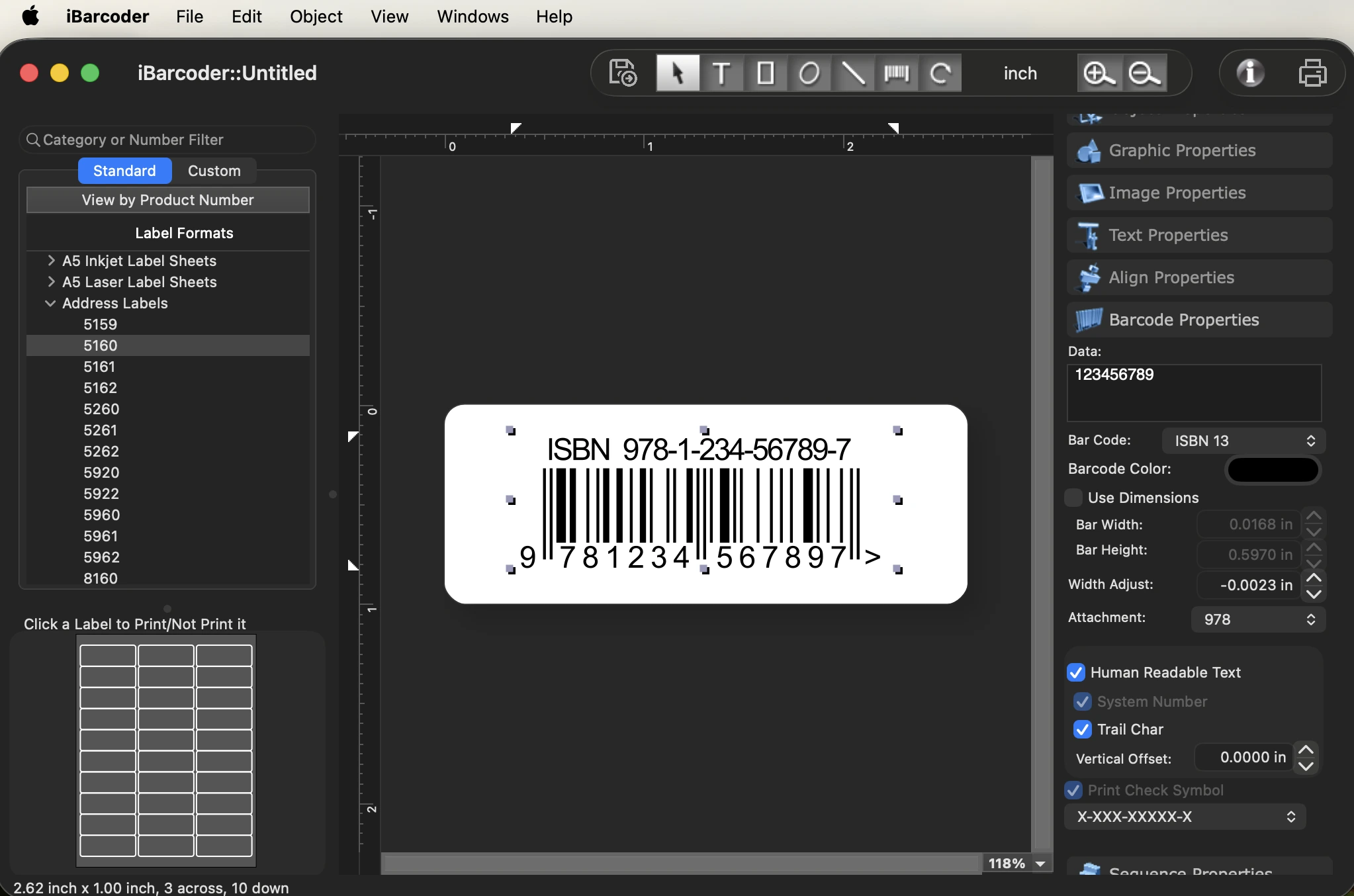Click the search magnifier in filter field

click(32, 140)
